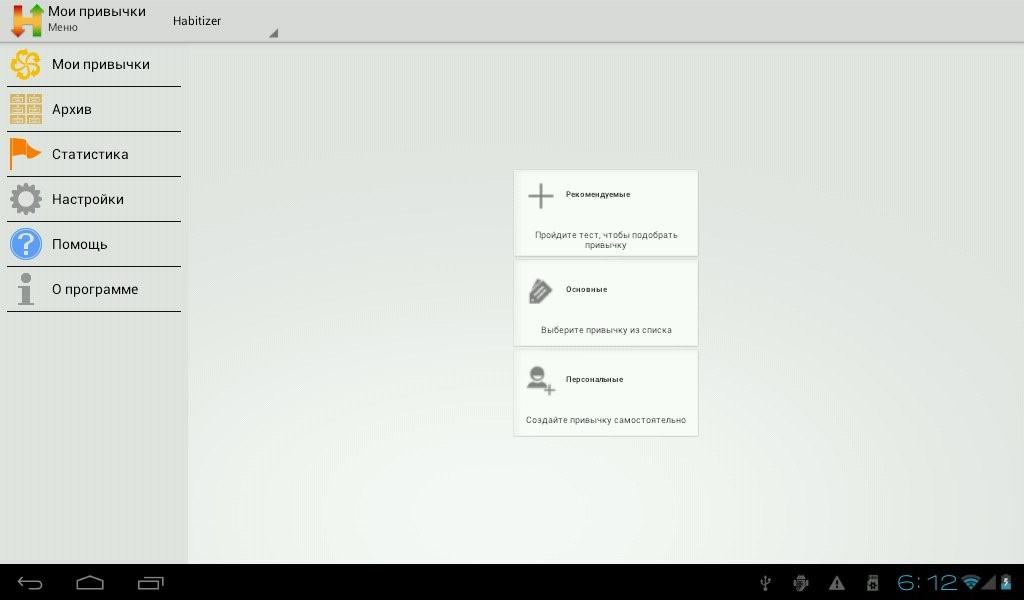Click the pencil icon for Основные

point(540,291)
